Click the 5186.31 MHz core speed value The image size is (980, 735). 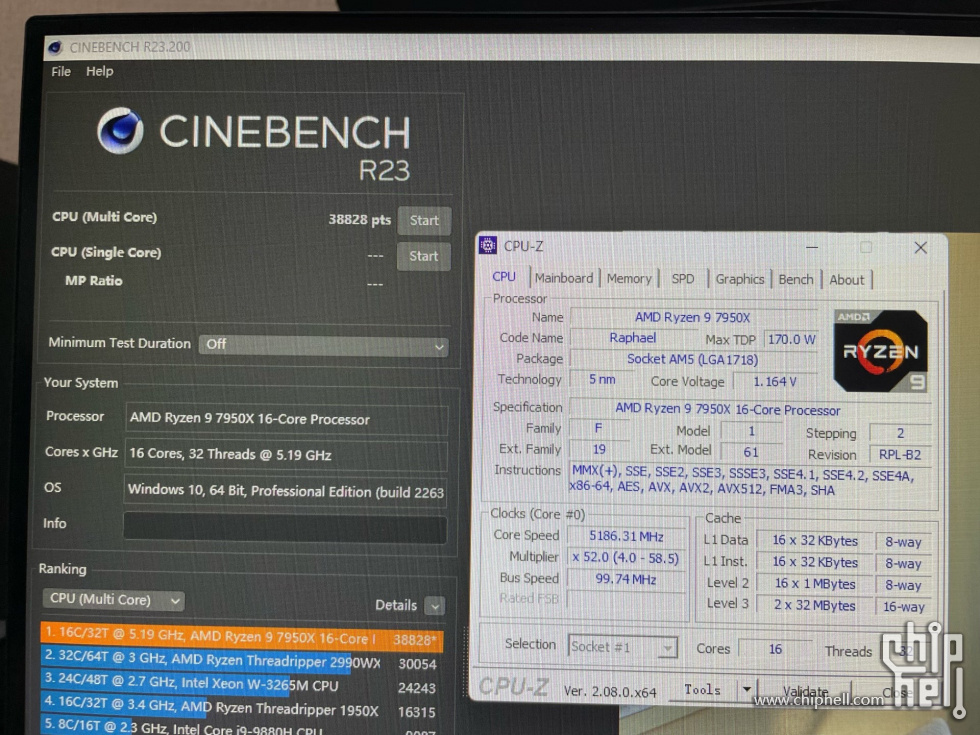(x=626, y=536)
